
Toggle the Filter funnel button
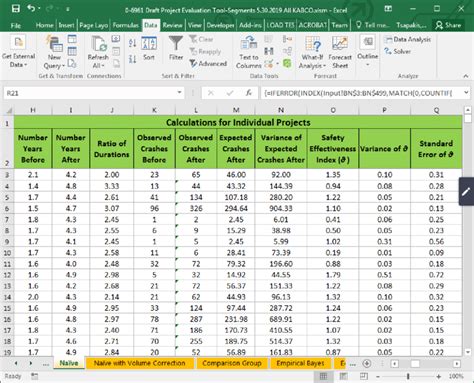point(176,49)
